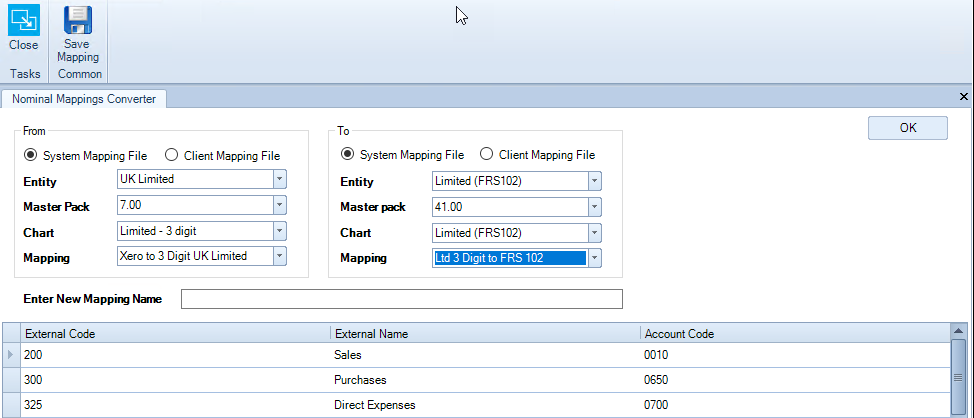Click the External Code cell 200
The image size is (974, 418).
click(176, 355)
